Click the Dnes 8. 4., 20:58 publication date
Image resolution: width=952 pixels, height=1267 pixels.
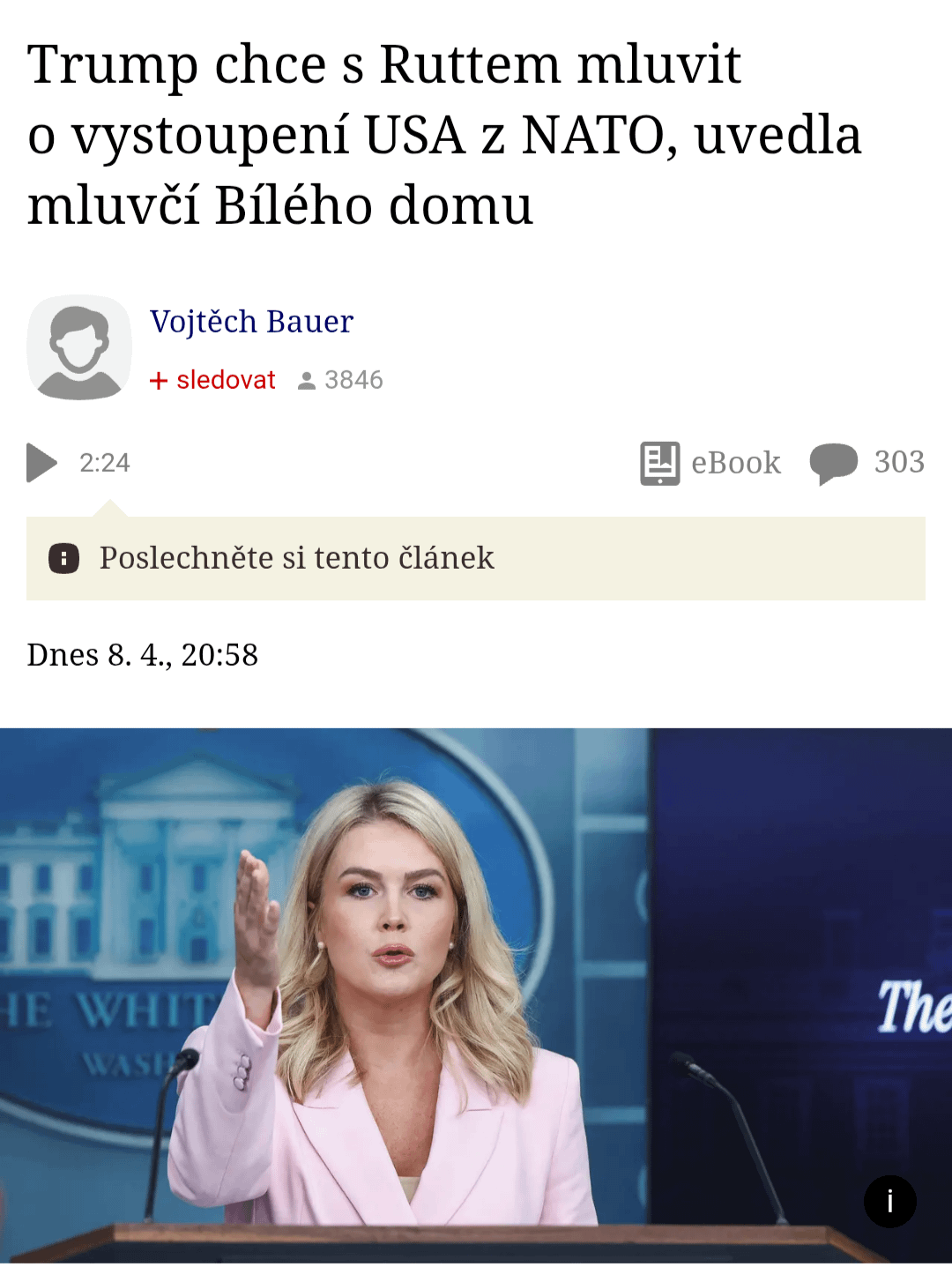[143, 655]
